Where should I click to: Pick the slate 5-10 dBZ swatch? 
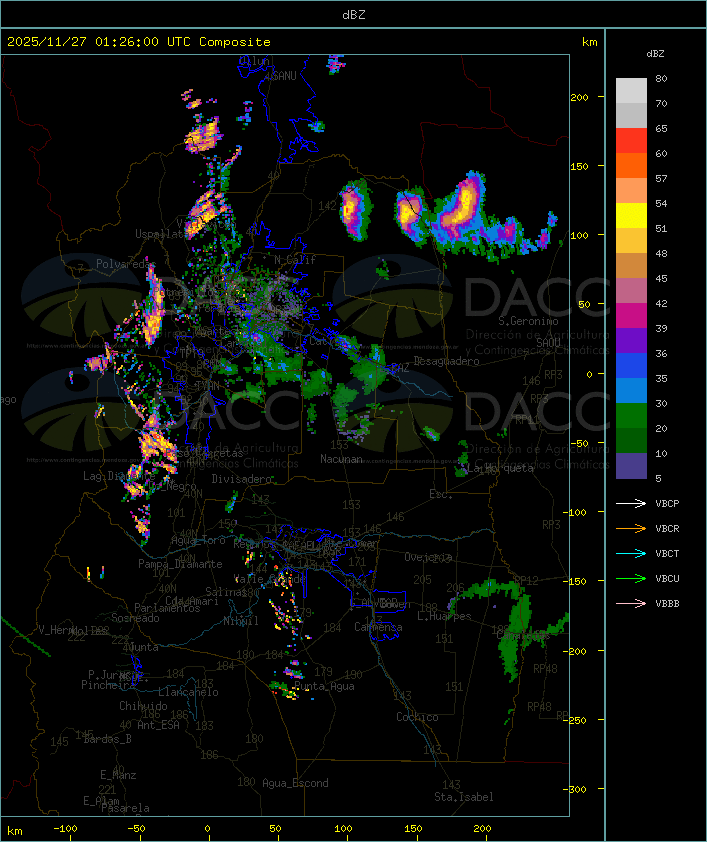[x=631, y=466]
